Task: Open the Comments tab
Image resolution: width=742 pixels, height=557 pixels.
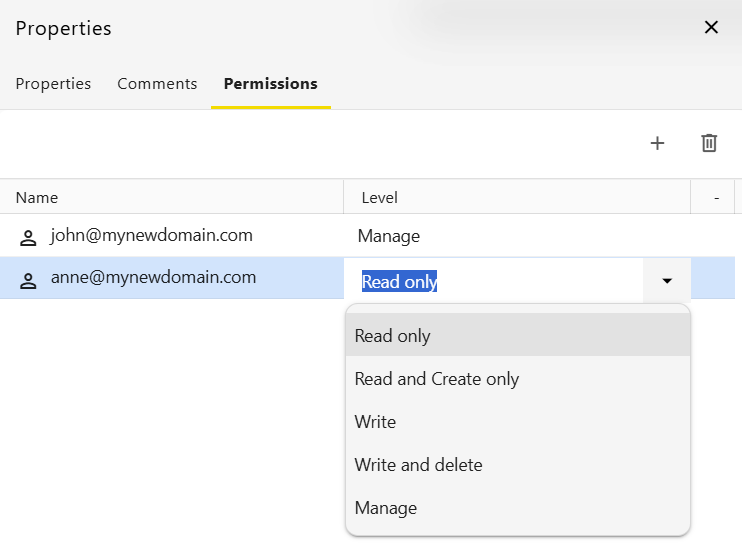Action: 157,84
